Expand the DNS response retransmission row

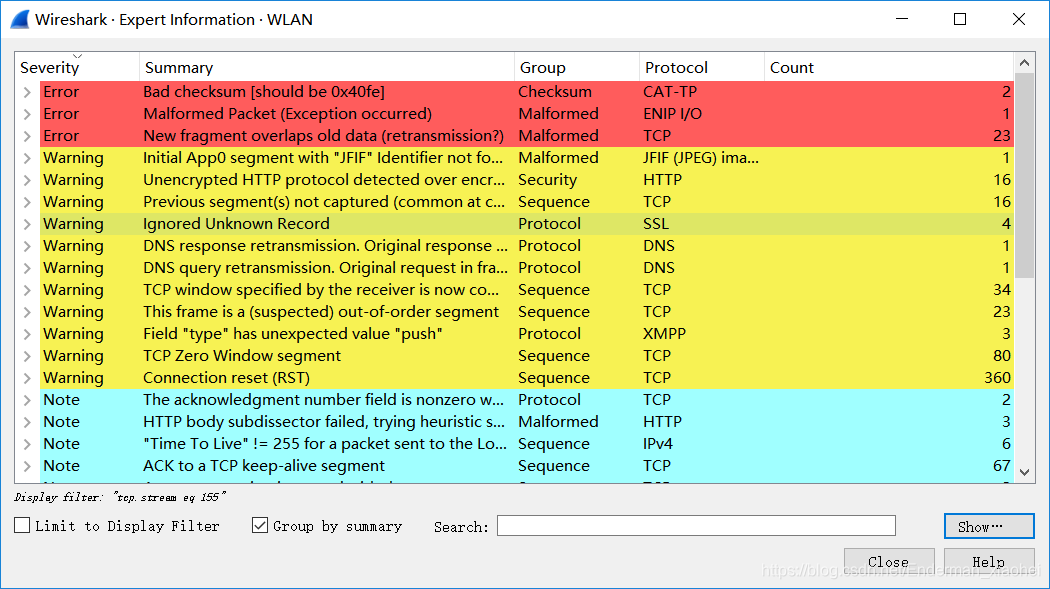point(27,246)
